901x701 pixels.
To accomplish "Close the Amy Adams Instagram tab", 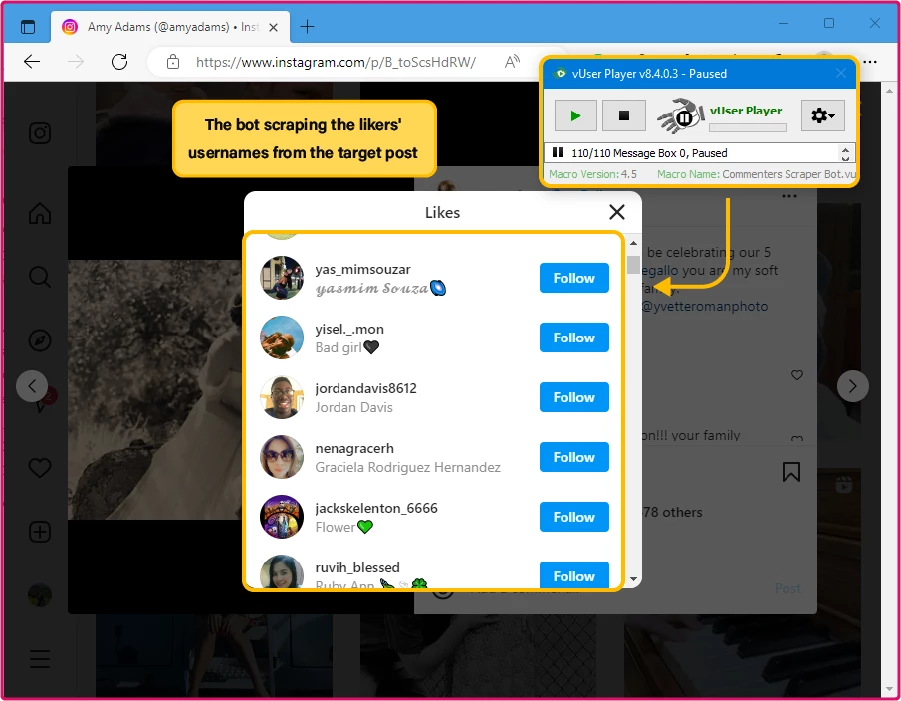I will (274, 27).
